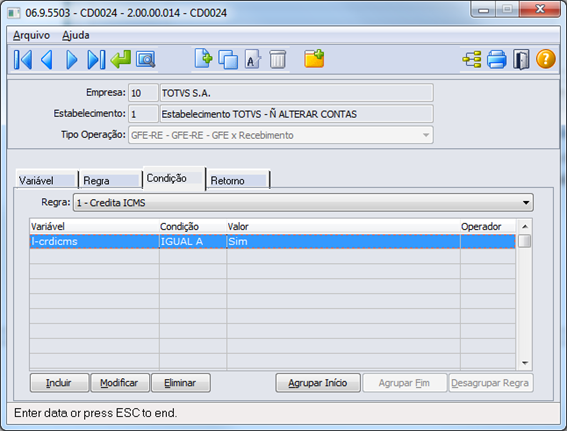Switch to the Variável tab

tap(47, 180)
